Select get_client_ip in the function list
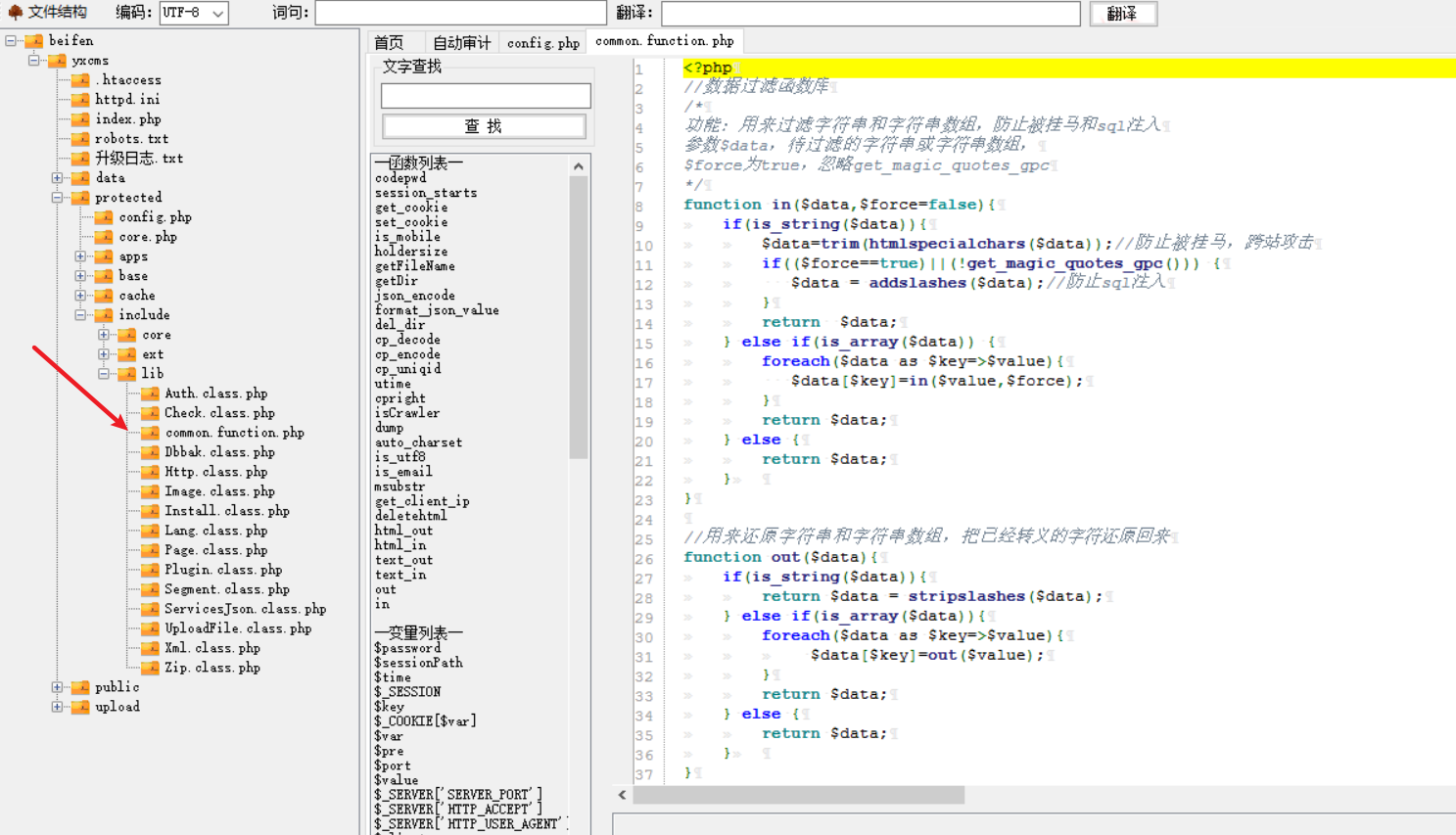The height and width of the screenshot is (835, 1456). (422, 501)
